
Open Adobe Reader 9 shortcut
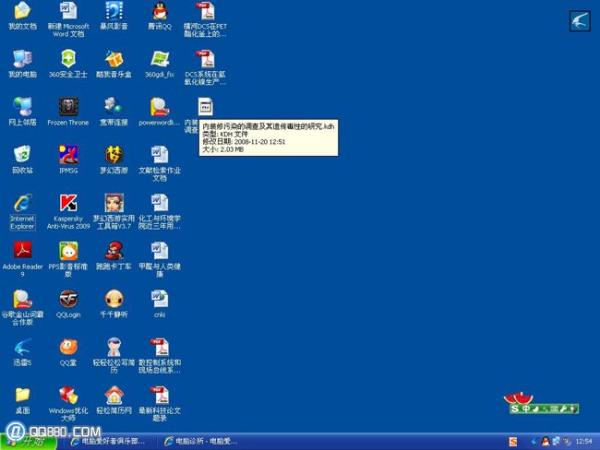(22, 250)
